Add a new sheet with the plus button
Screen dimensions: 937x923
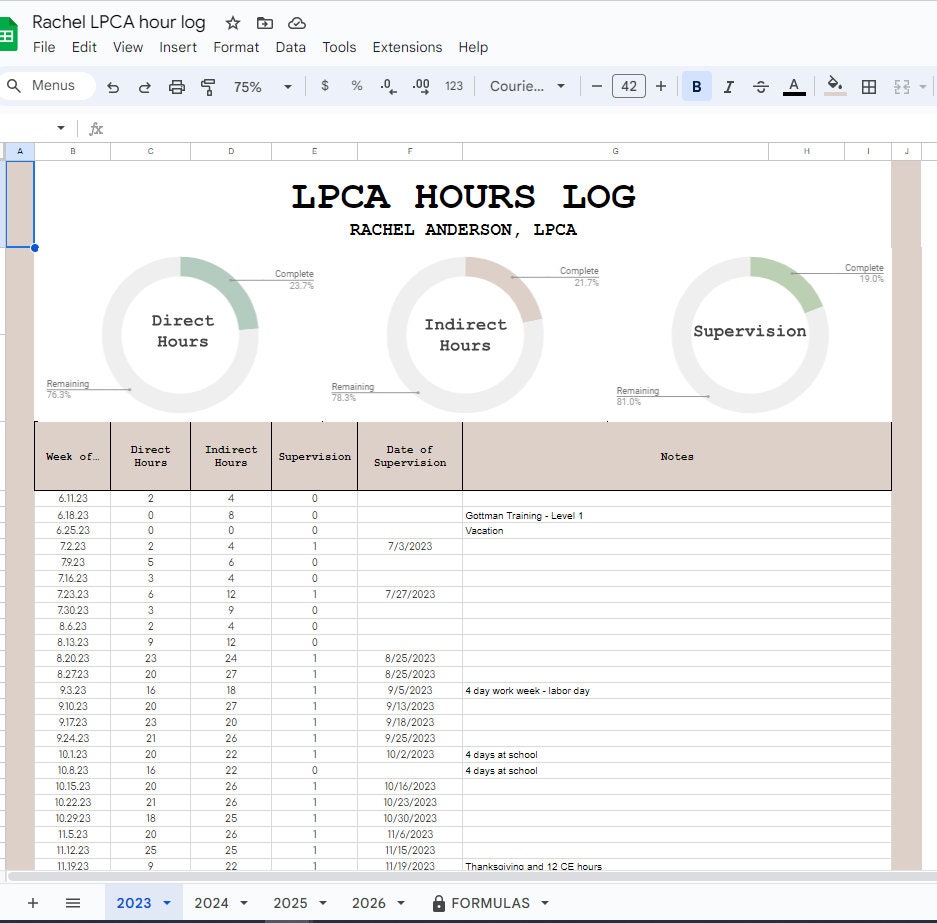pos(34,902)
